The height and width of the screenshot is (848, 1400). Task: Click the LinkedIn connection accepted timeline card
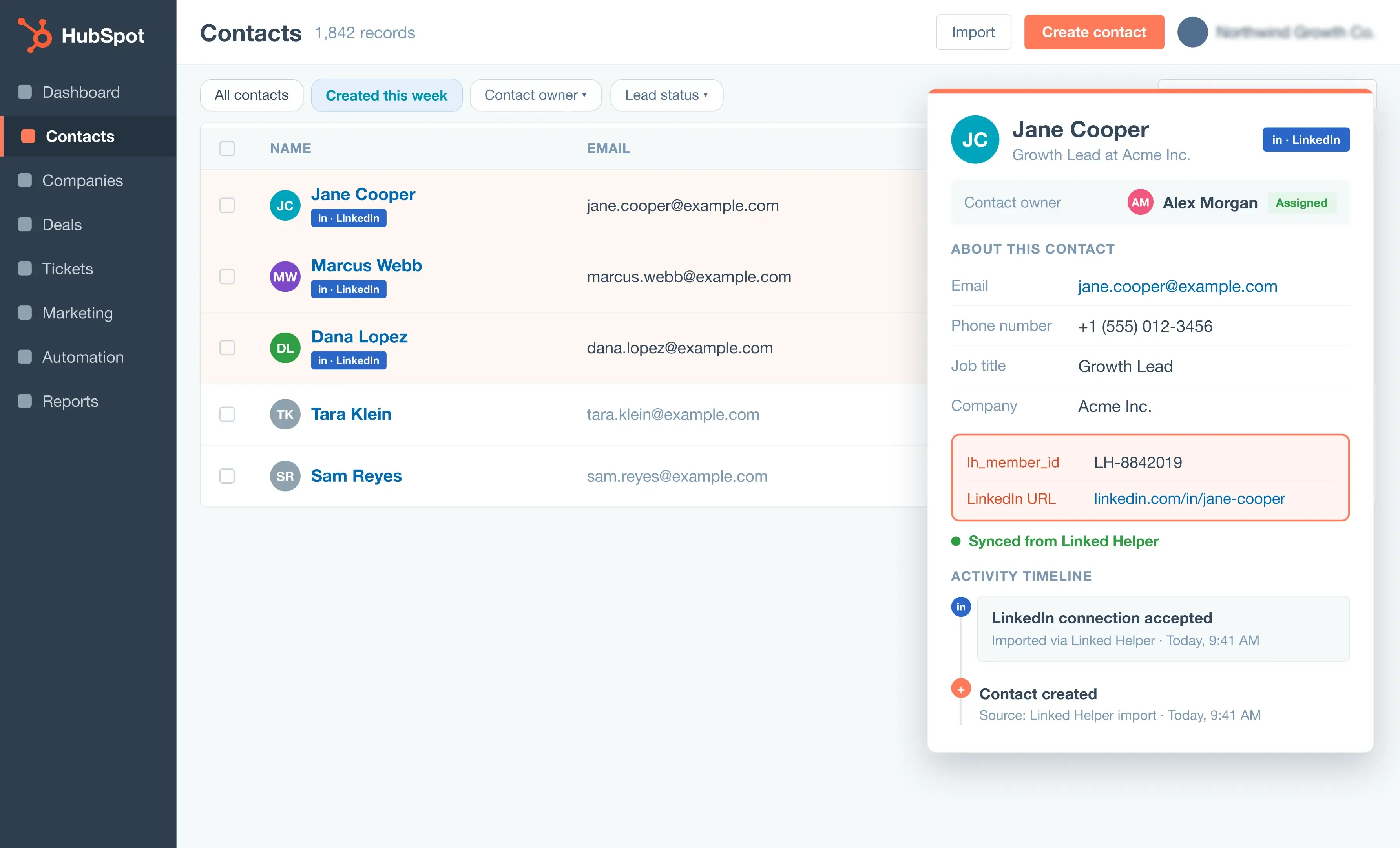[x=1163, y=629]
